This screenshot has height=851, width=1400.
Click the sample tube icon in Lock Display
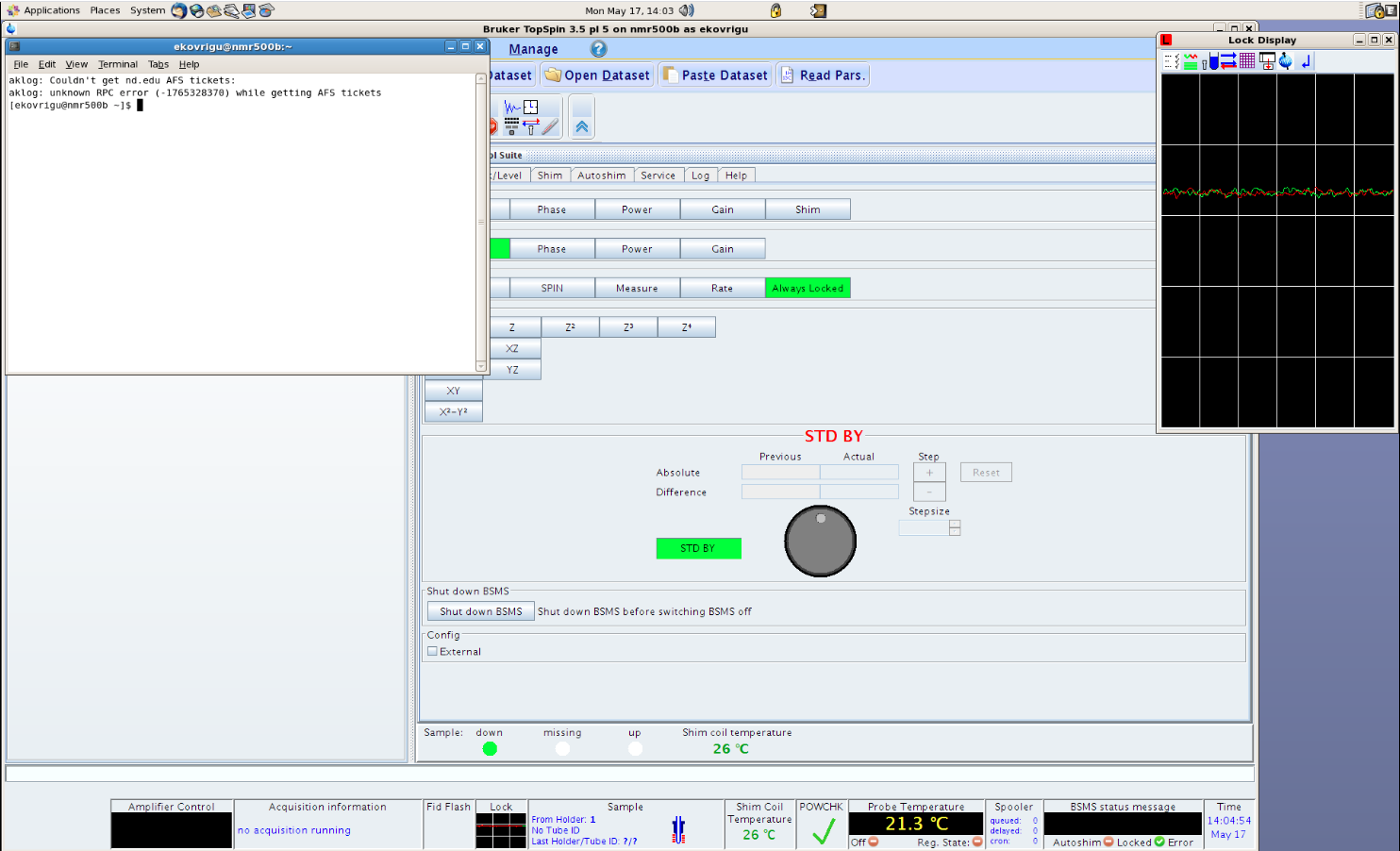click(x=1209, y=61)
